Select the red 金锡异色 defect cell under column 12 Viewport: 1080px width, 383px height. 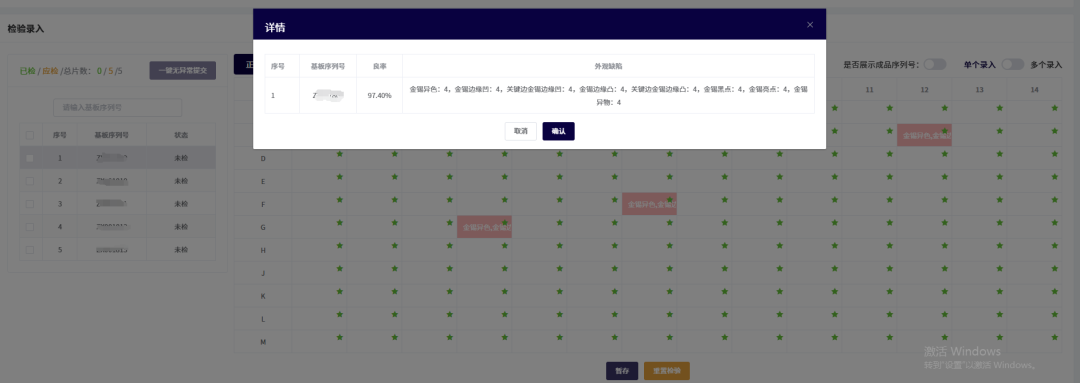click(924, 136)
